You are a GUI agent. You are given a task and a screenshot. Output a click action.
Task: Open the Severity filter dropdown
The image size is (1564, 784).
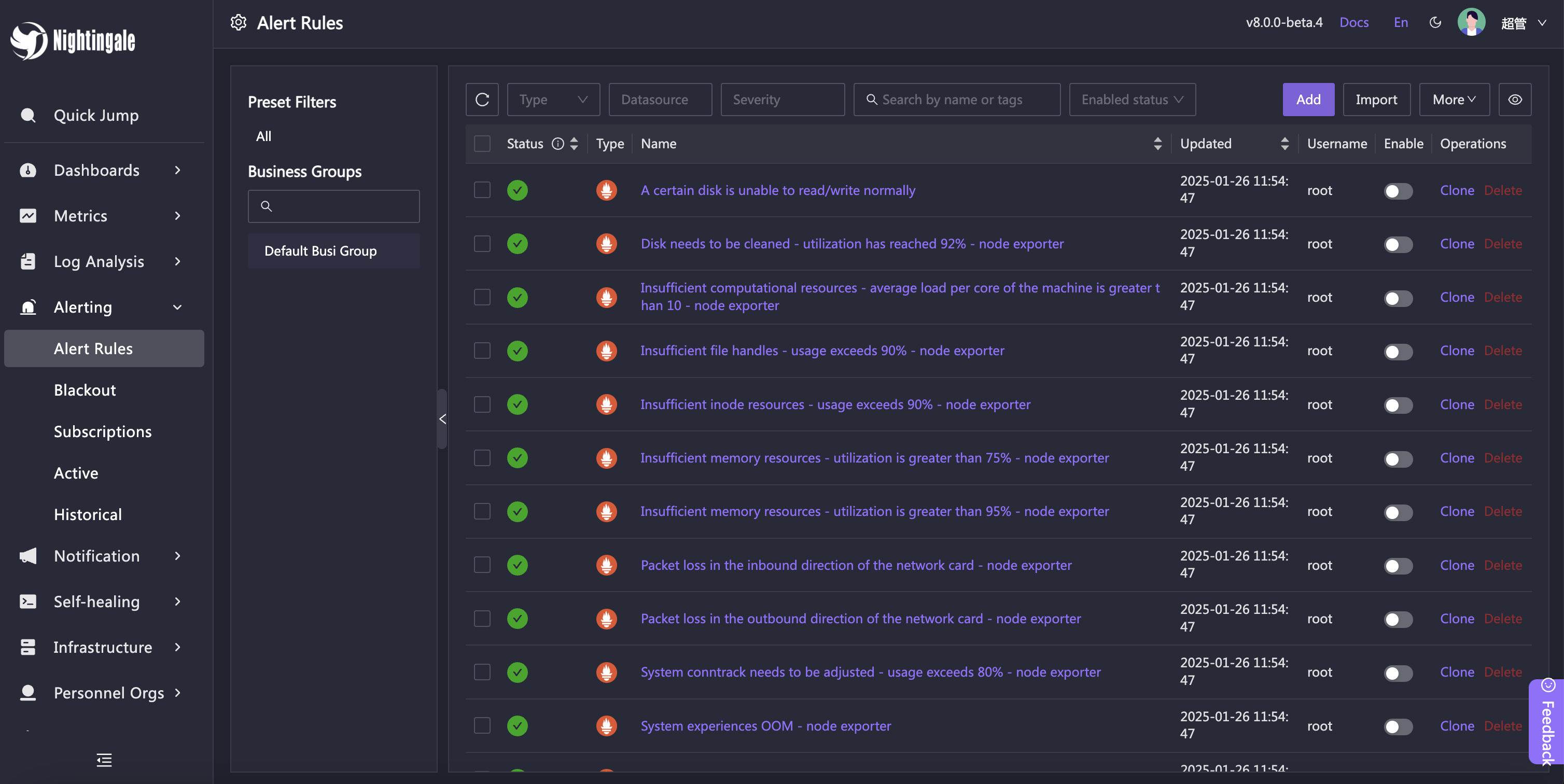tap(782, 100)
